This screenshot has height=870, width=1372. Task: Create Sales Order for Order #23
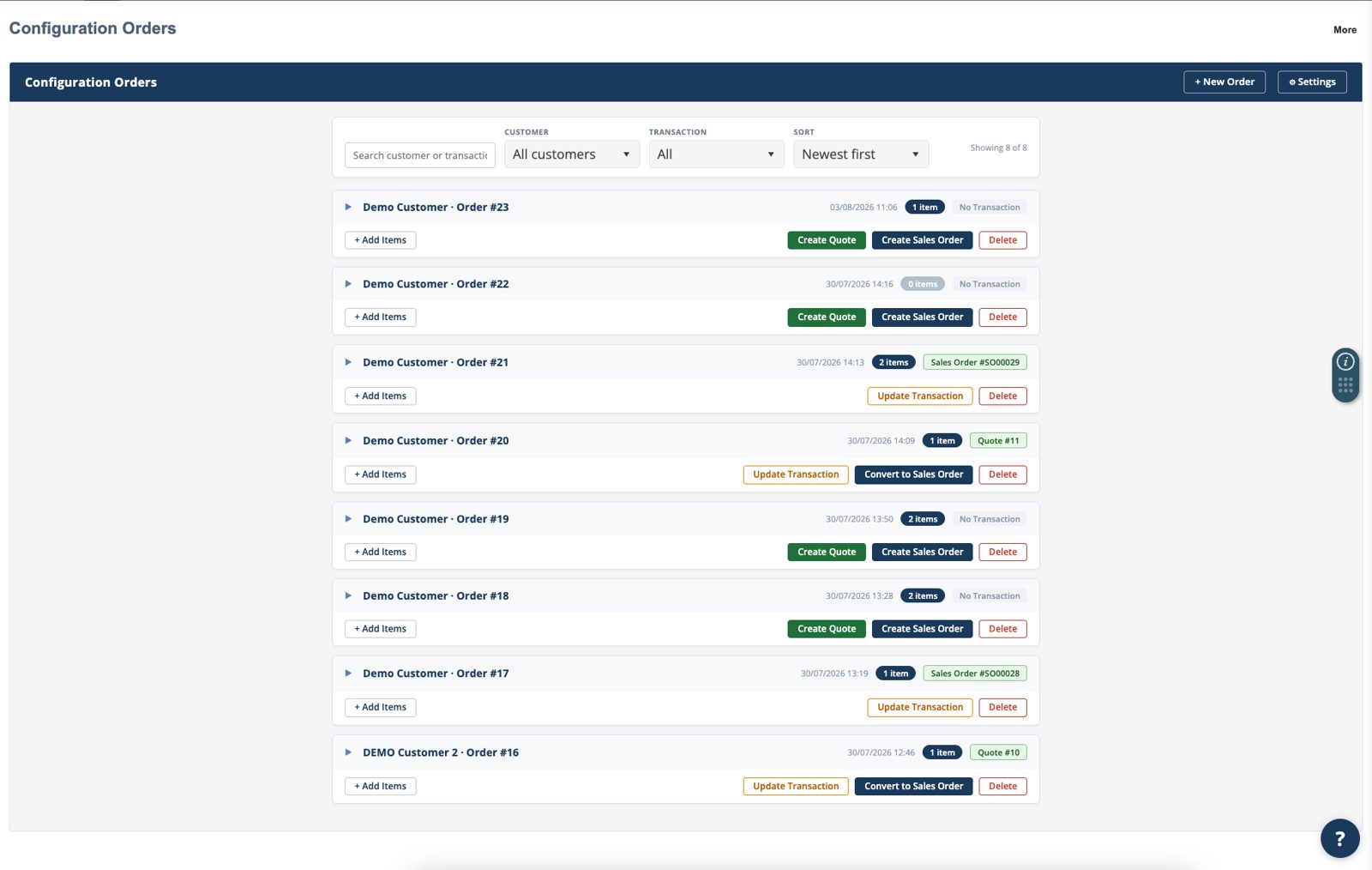922,240
